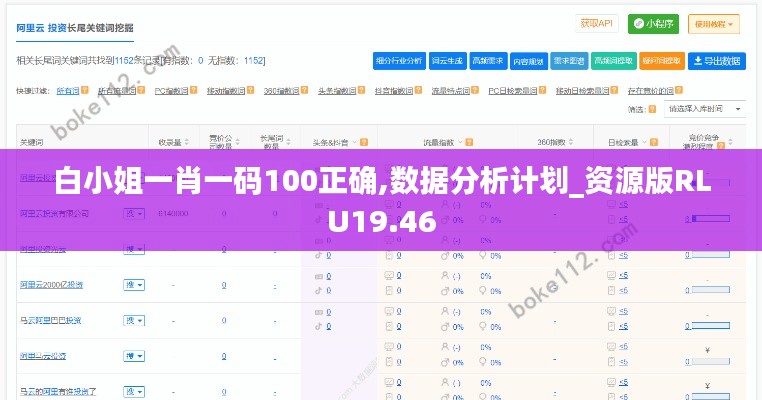The image size is (762, 400).
Task: Open help icon beside 所有流量词 filter
Action: (x=141, y=90)
